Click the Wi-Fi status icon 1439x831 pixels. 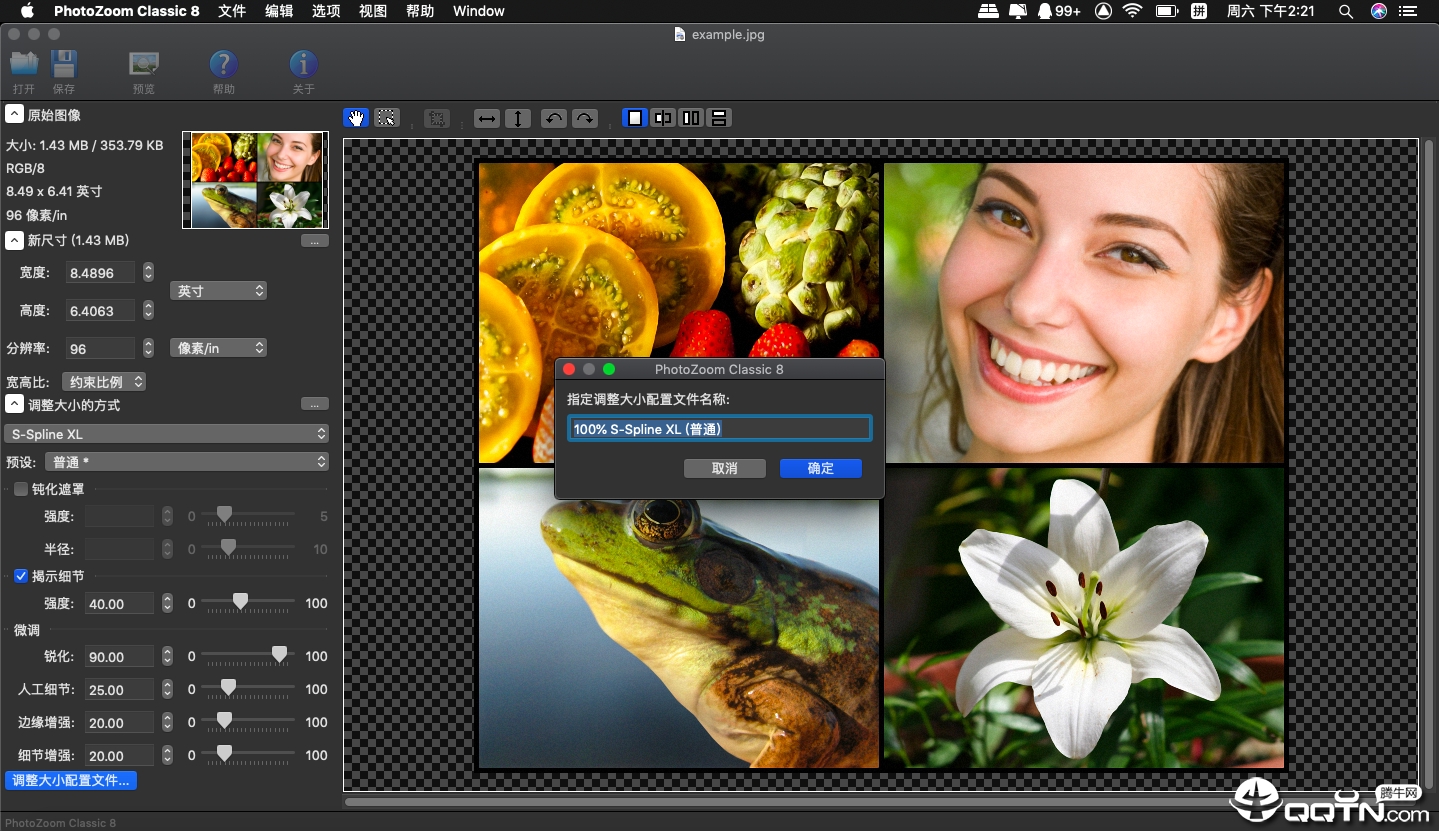pos(1132,11)
